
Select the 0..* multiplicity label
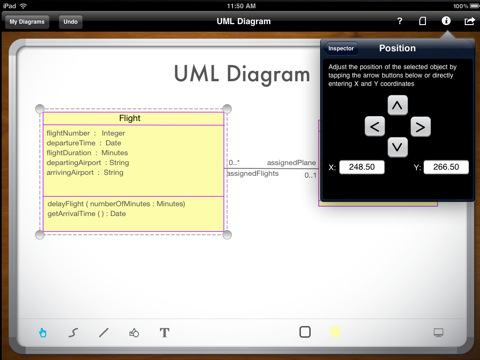tap(234, 163)
